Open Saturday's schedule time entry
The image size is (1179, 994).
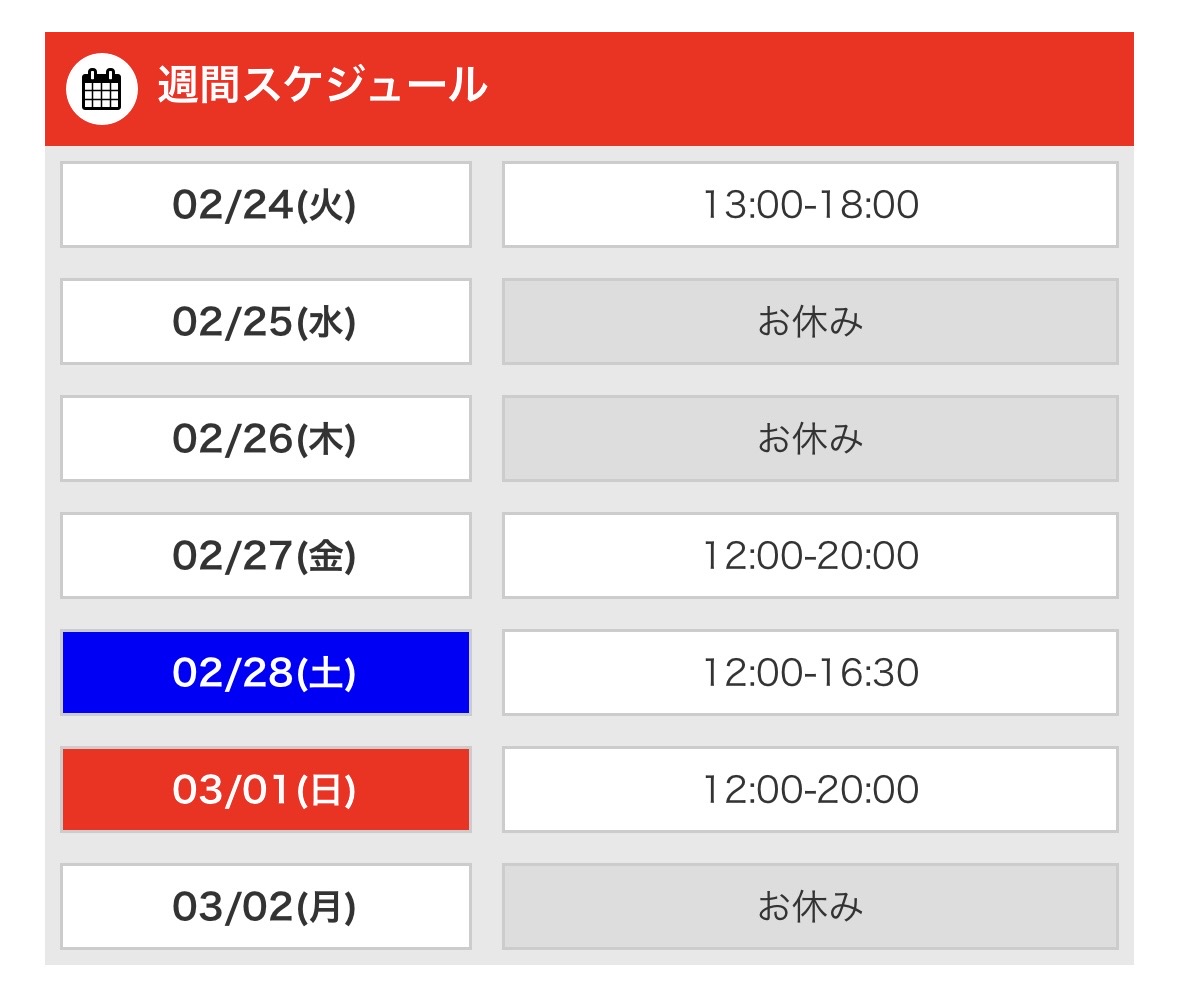[x=809, y=673]
